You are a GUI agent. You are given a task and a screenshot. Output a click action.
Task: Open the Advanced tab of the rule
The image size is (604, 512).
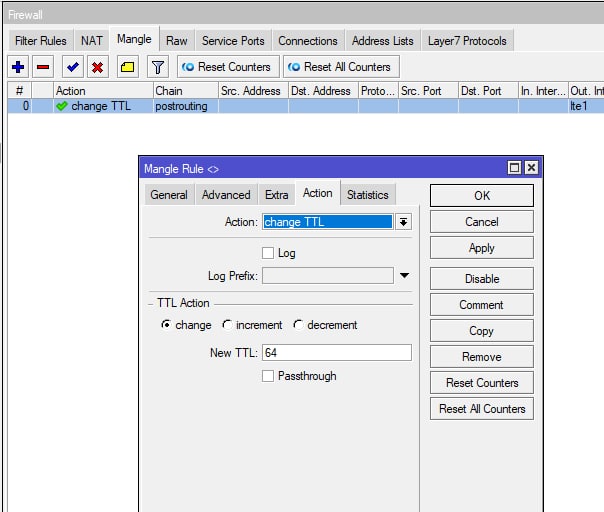226,195
